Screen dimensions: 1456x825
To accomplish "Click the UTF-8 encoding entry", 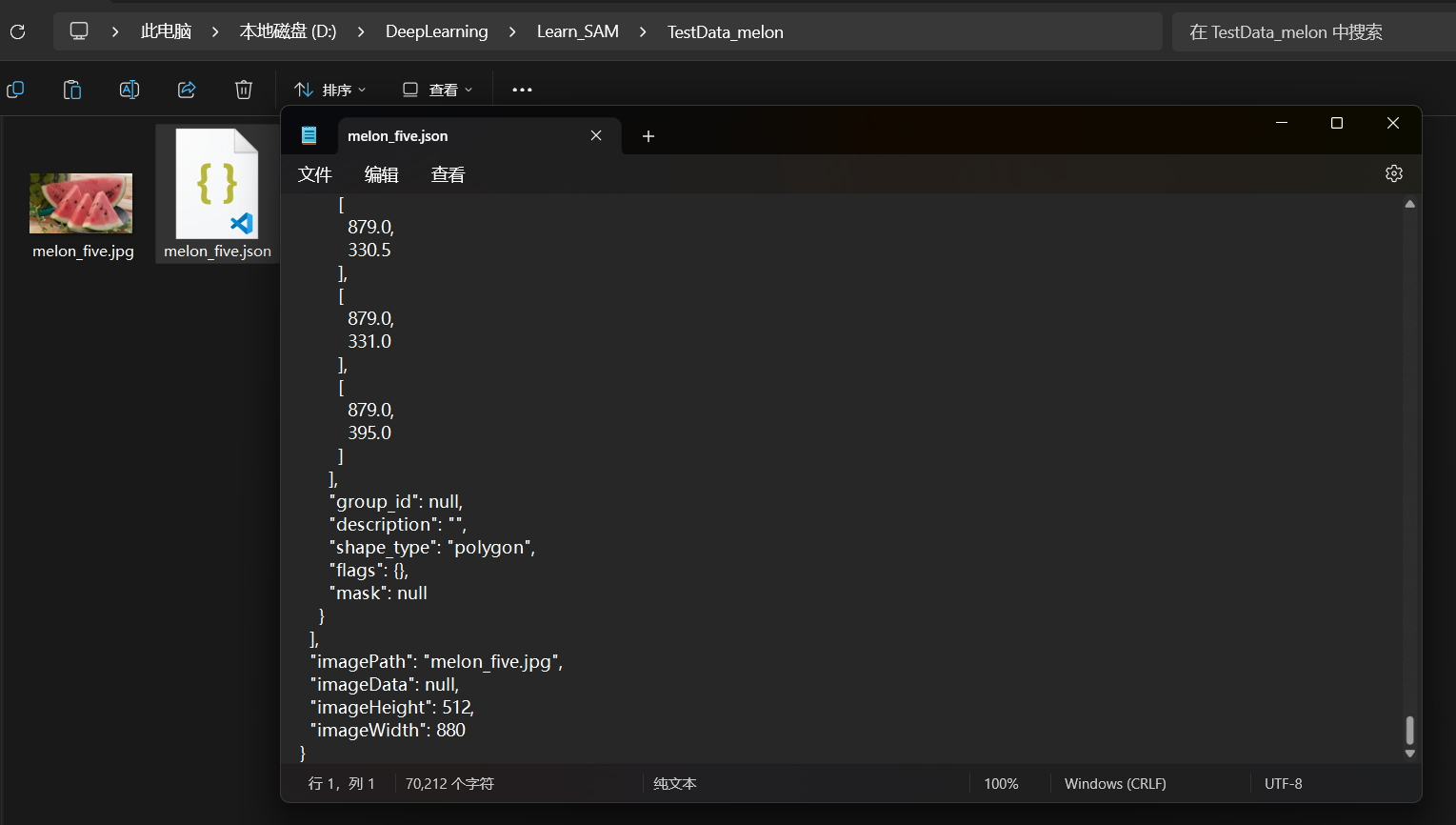I will pos(1283,784).
